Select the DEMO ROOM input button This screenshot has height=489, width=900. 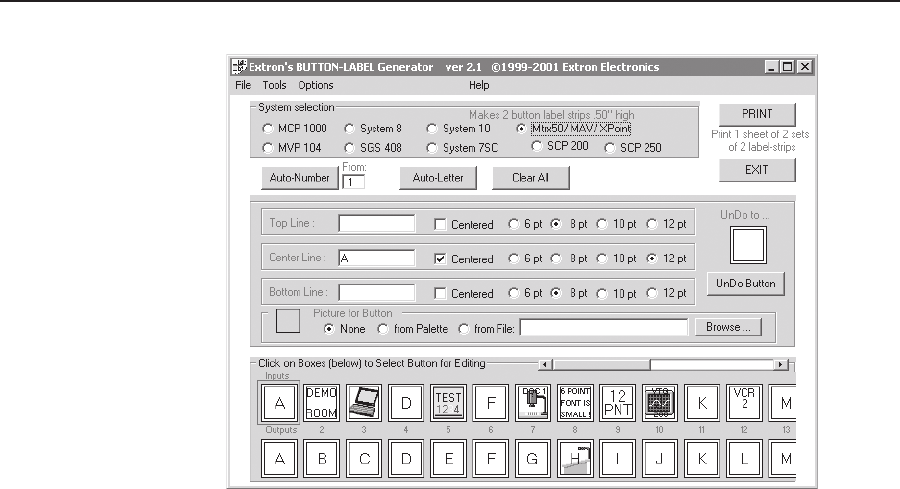point(321,403)
